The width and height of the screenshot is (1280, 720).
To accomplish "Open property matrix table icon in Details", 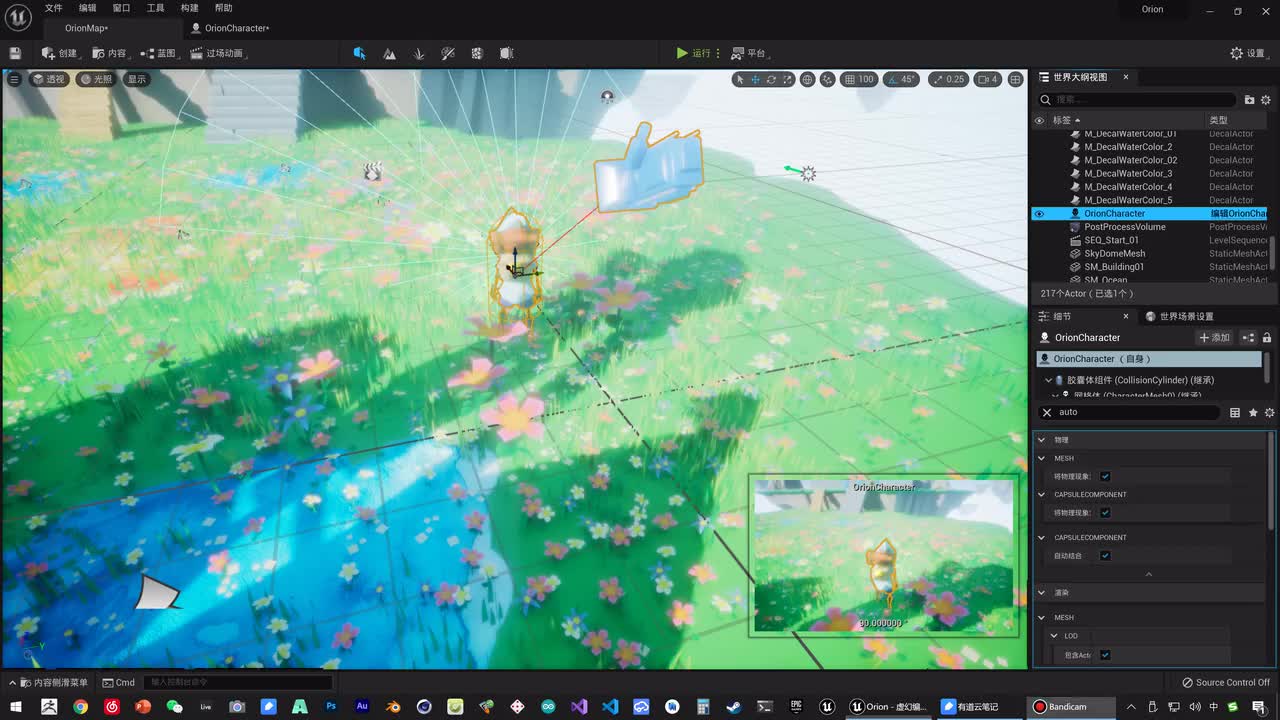I will (1235, 412).
